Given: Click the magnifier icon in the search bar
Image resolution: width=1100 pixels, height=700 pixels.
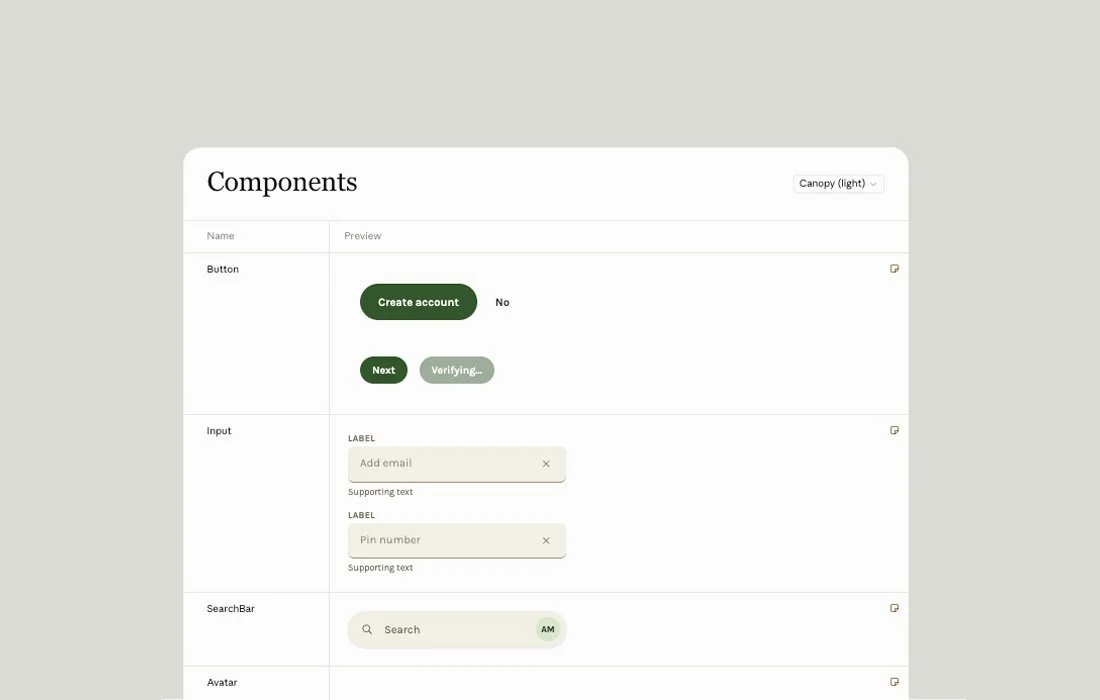Looking at the screenshot, I should [x=367, y=629].
